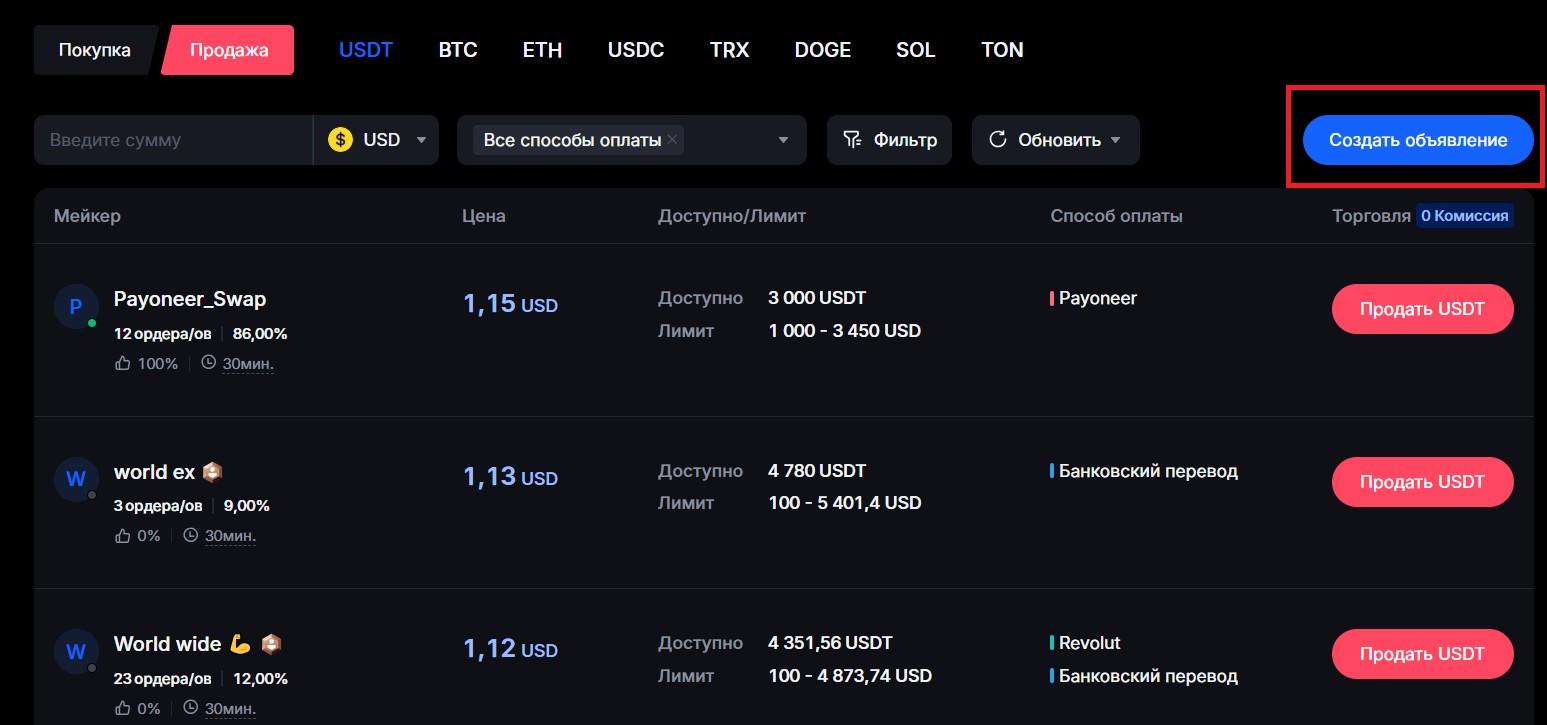Click the Мейкер column header

(87, 216)
